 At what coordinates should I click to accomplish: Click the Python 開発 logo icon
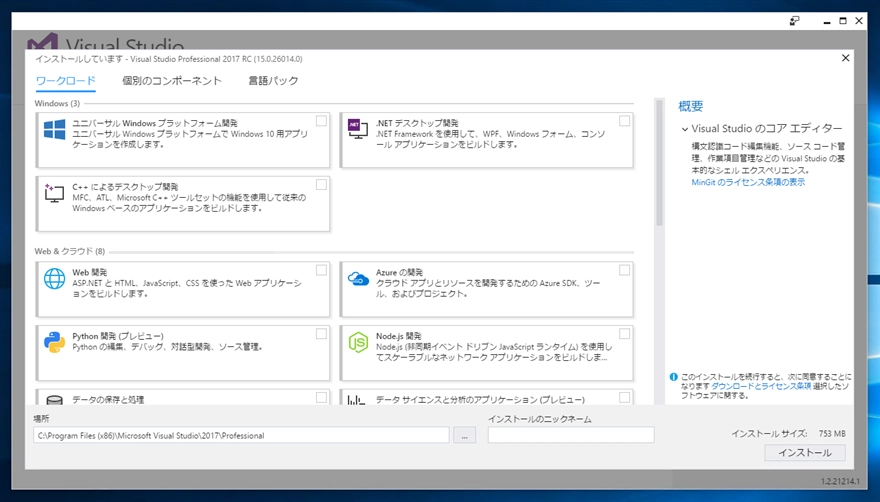pyautogui.click(x=54, y=342)
